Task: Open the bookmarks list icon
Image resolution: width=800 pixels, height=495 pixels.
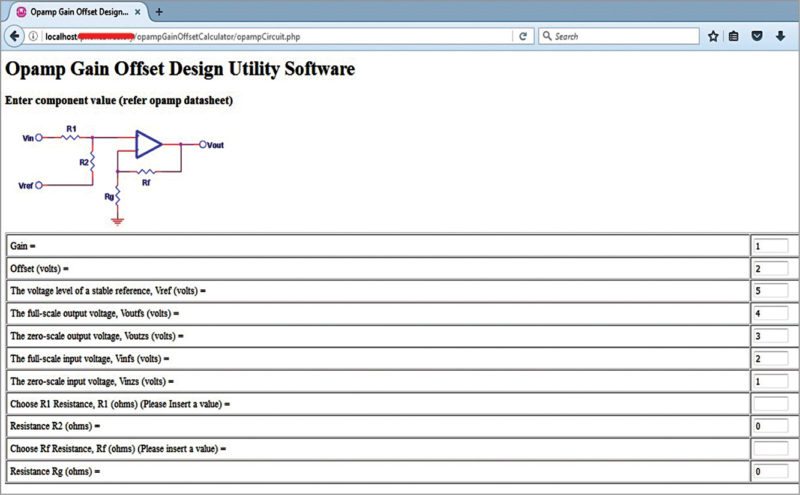Action: click(733, 36)
